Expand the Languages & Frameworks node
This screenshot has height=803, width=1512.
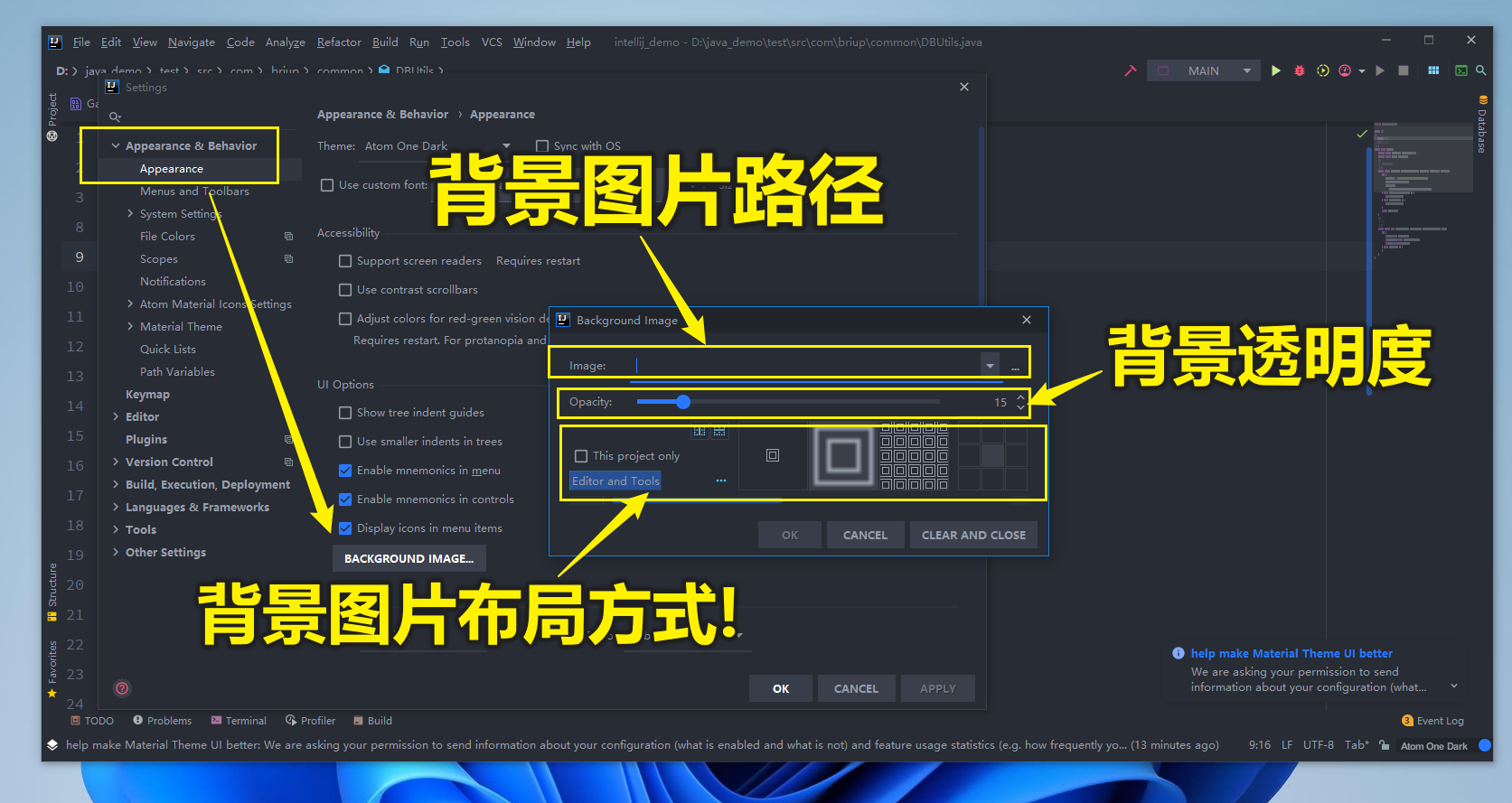[x=116, y=507]
